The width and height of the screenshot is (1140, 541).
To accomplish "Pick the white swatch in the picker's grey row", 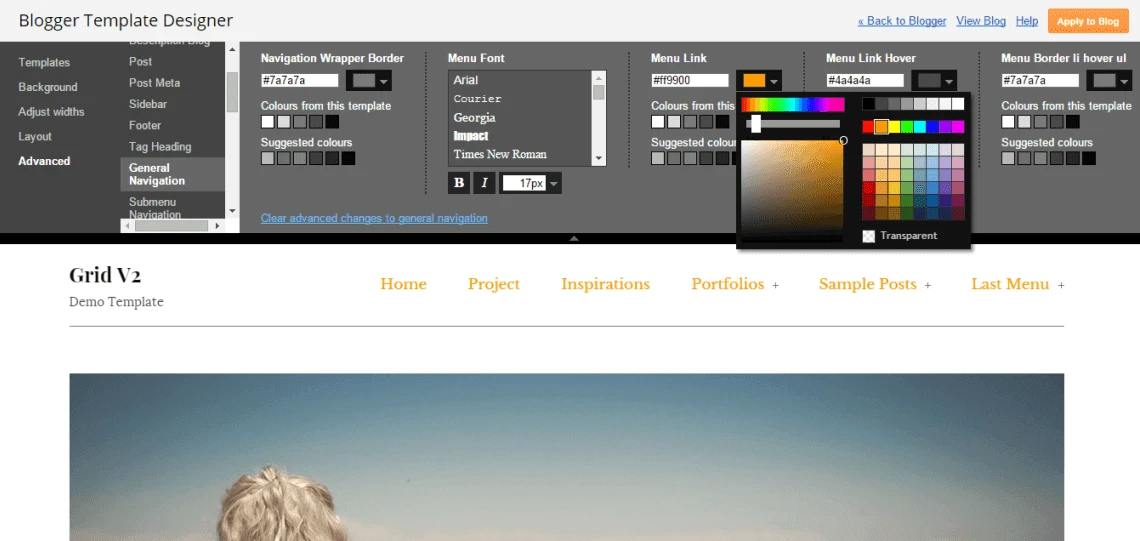I will 958,104.
